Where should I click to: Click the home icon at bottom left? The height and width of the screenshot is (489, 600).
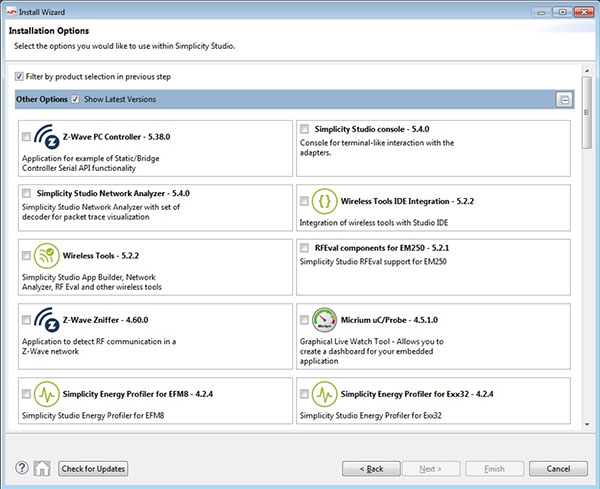click(x=42, y=468)
